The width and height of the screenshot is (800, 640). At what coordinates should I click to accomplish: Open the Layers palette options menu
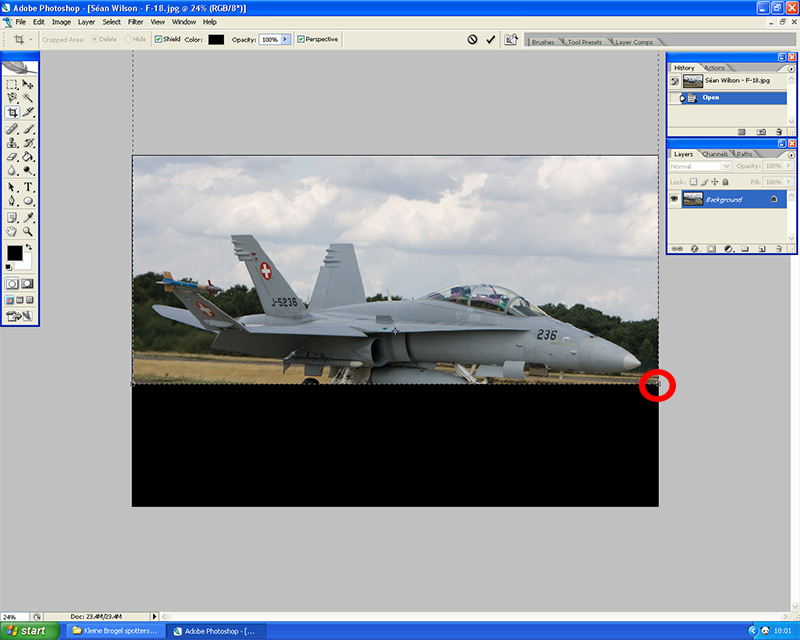(791, 155)
